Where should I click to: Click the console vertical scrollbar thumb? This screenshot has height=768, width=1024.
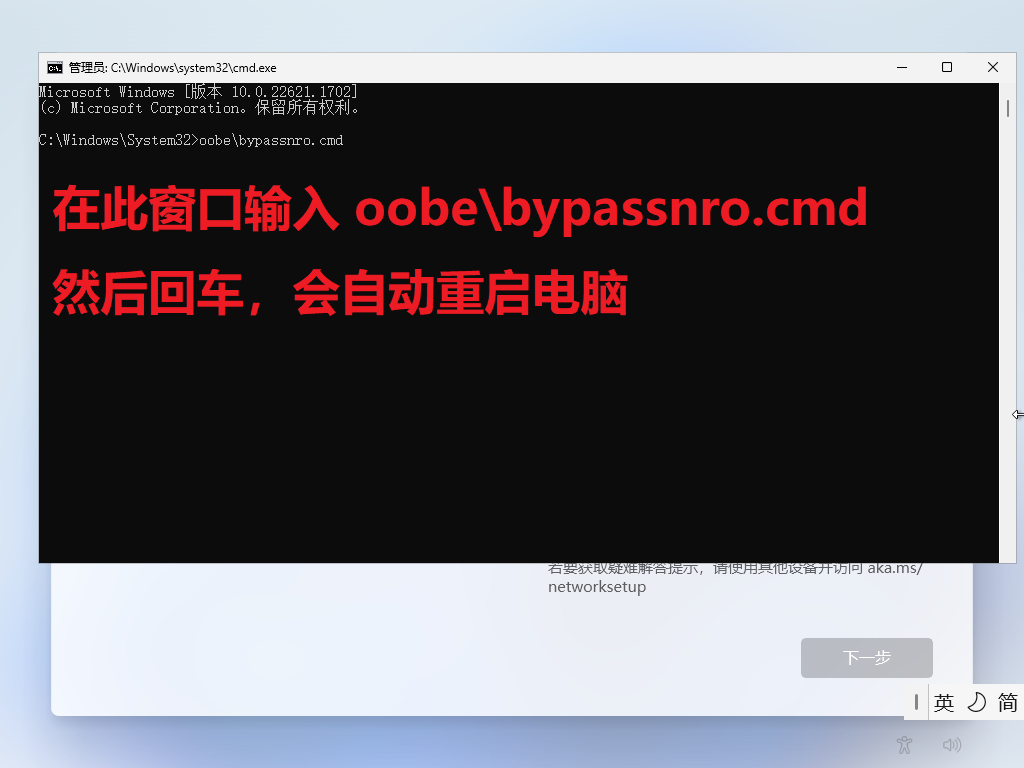click(x=1008, y=108)
